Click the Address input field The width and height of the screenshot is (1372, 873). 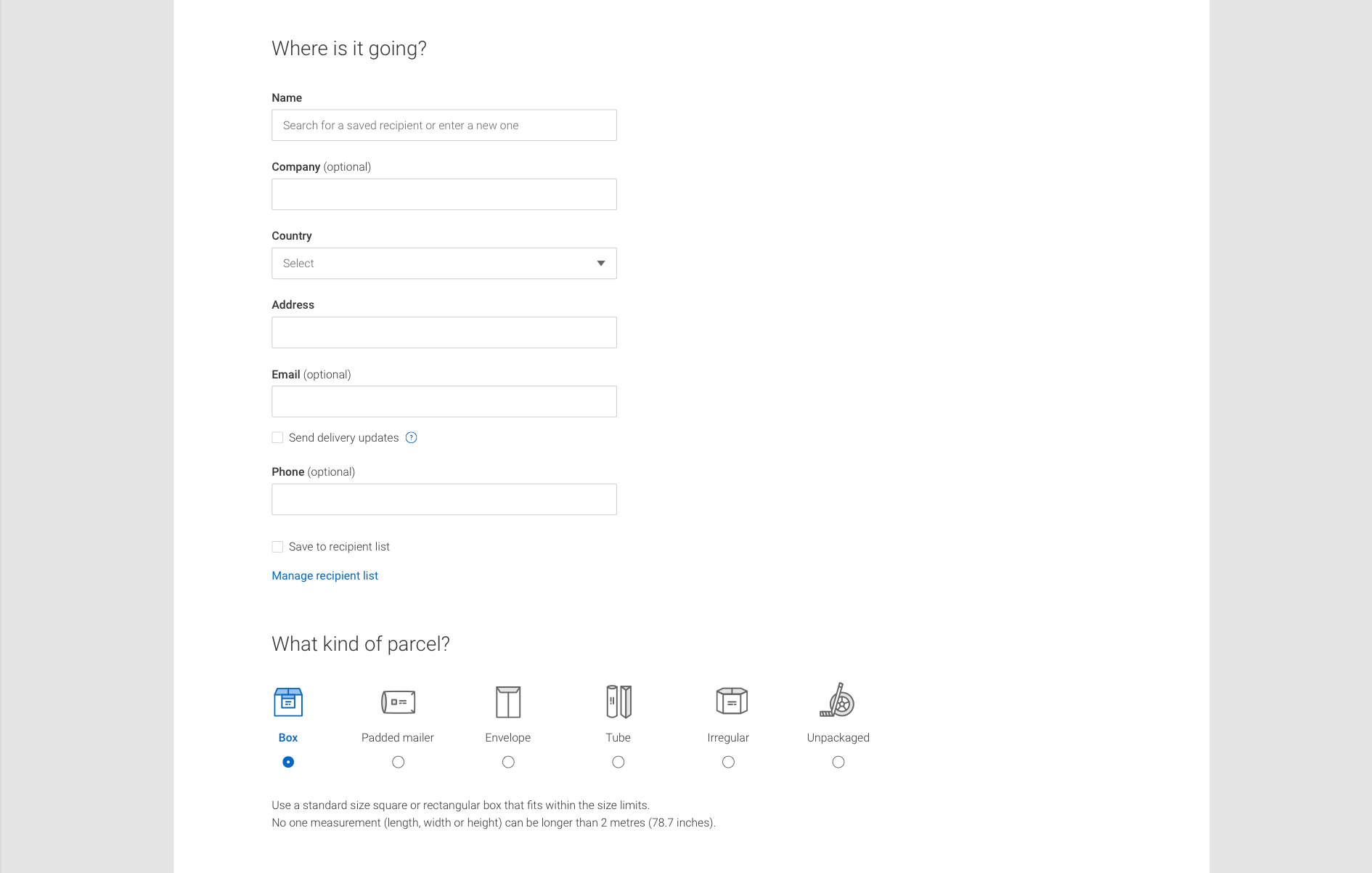(x=444, y=332)
